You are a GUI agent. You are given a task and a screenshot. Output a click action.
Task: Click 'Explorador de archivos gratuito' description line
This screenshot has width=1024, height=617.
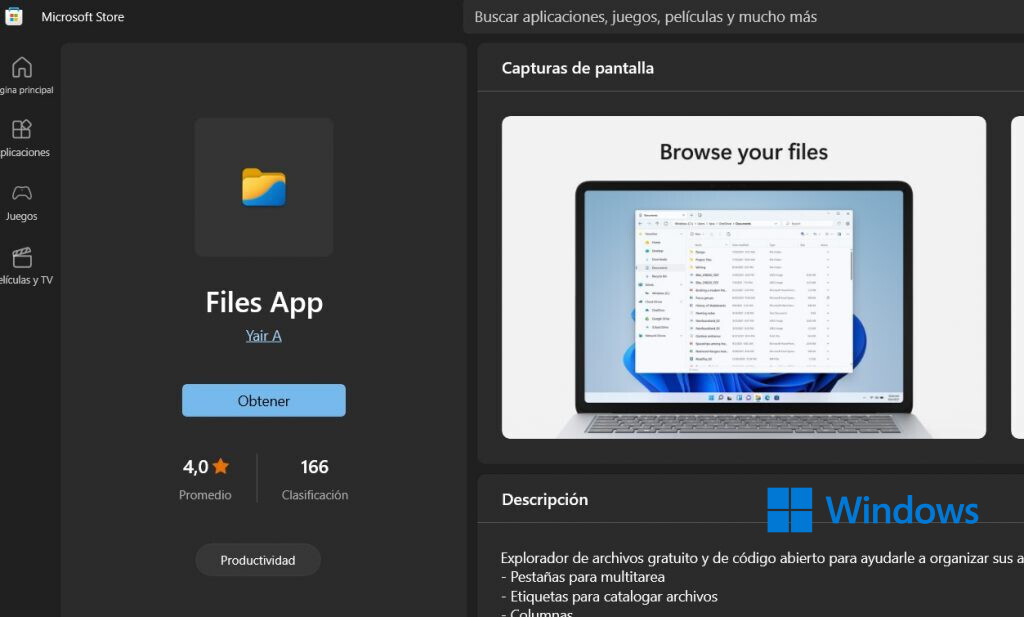[x=761, y=558]
